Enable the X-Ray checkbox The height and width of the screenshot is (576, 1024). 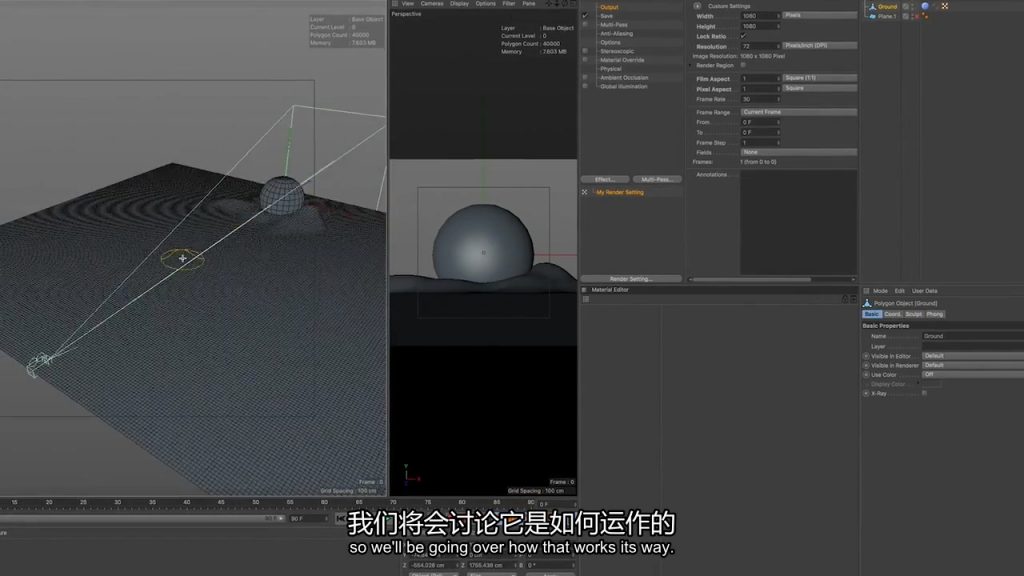(924, 393)
